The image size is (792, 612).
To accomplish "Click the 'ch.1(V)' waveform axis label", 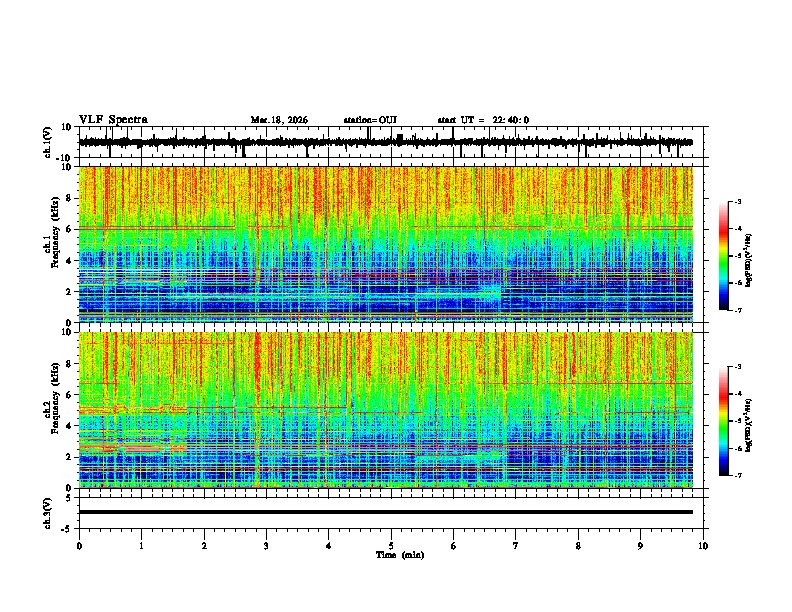I will click(48, 142).
